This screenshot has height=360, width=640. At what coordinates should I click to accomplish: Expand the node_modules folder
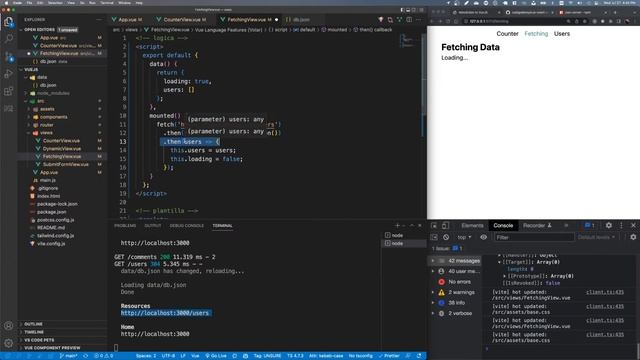coord(61,93)
